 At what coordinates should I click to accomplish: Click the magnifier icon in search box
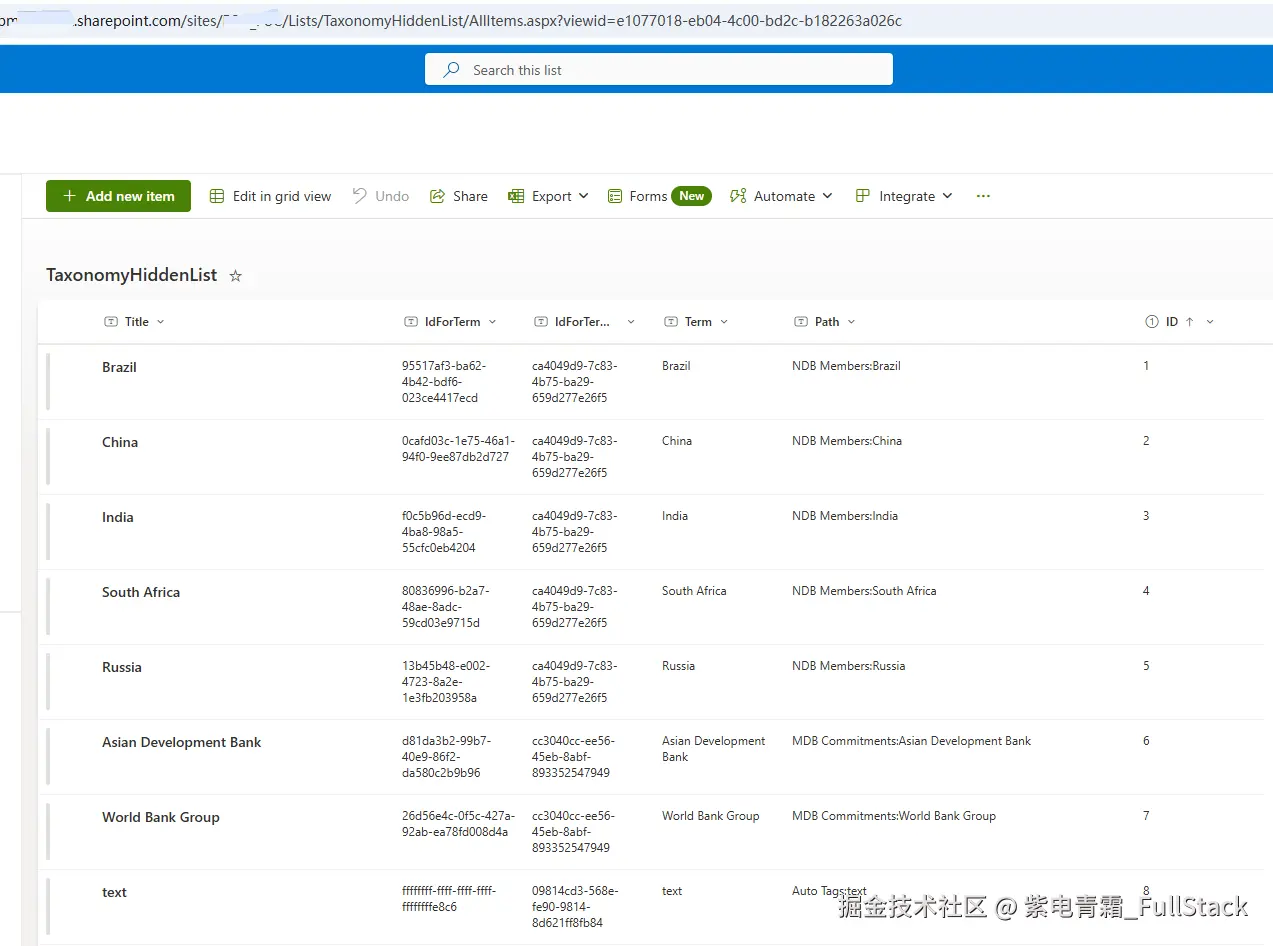coord(452,70)
